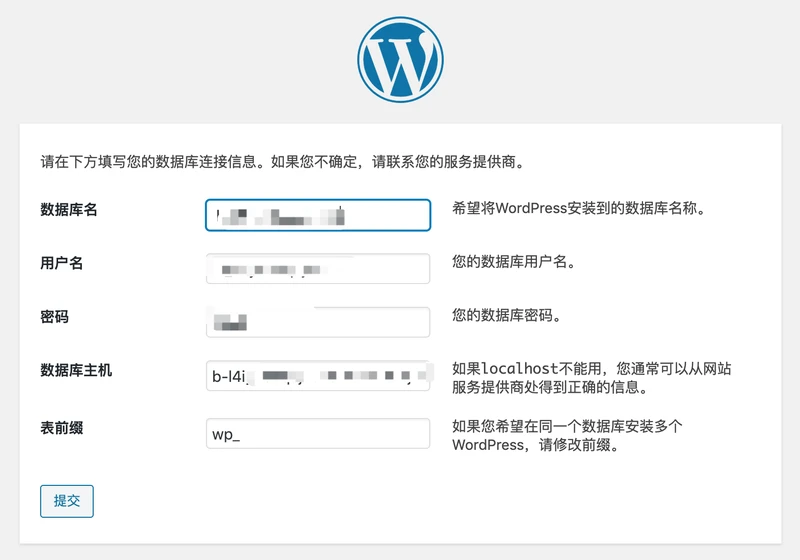Click the WordPress logo at top
Screen dimensions: 800x560
(400, 59)
